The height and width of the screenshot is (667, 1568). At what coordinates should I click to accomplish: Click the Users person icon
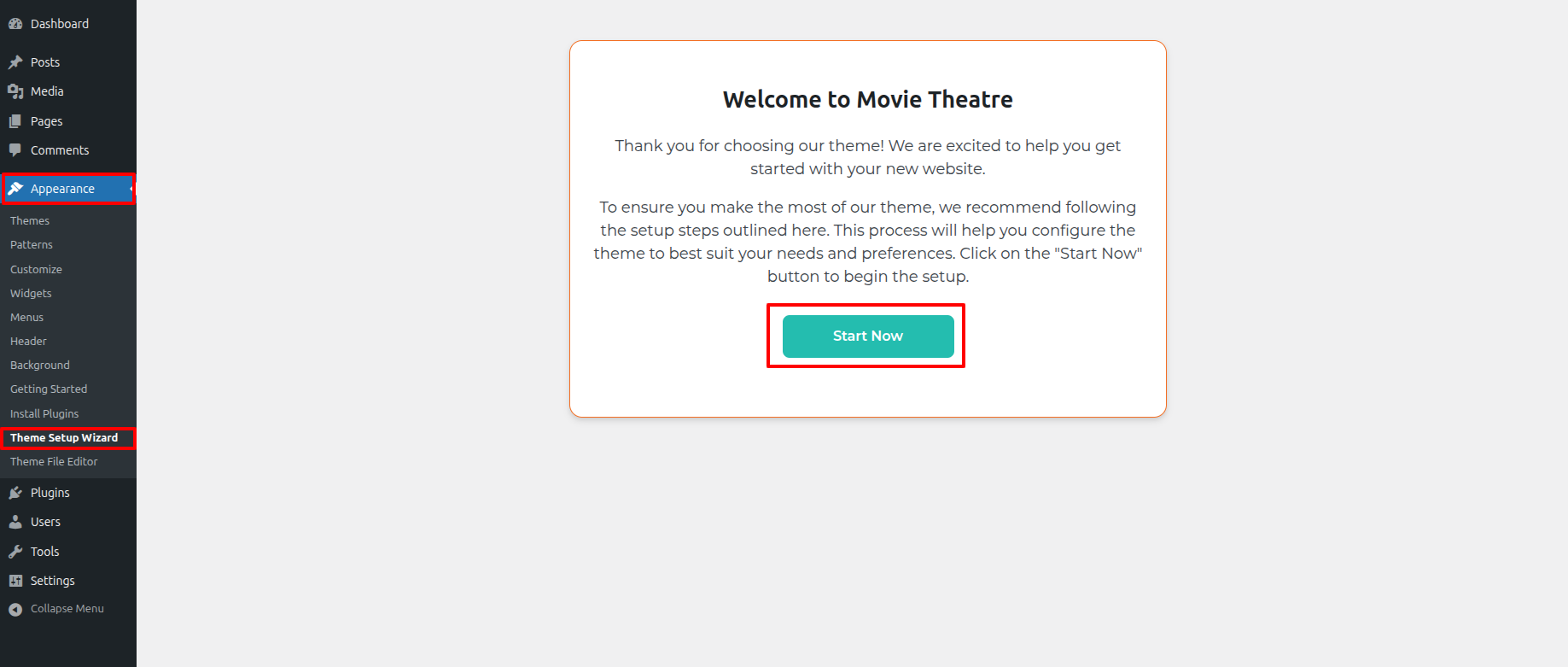[x=15, y=522]
